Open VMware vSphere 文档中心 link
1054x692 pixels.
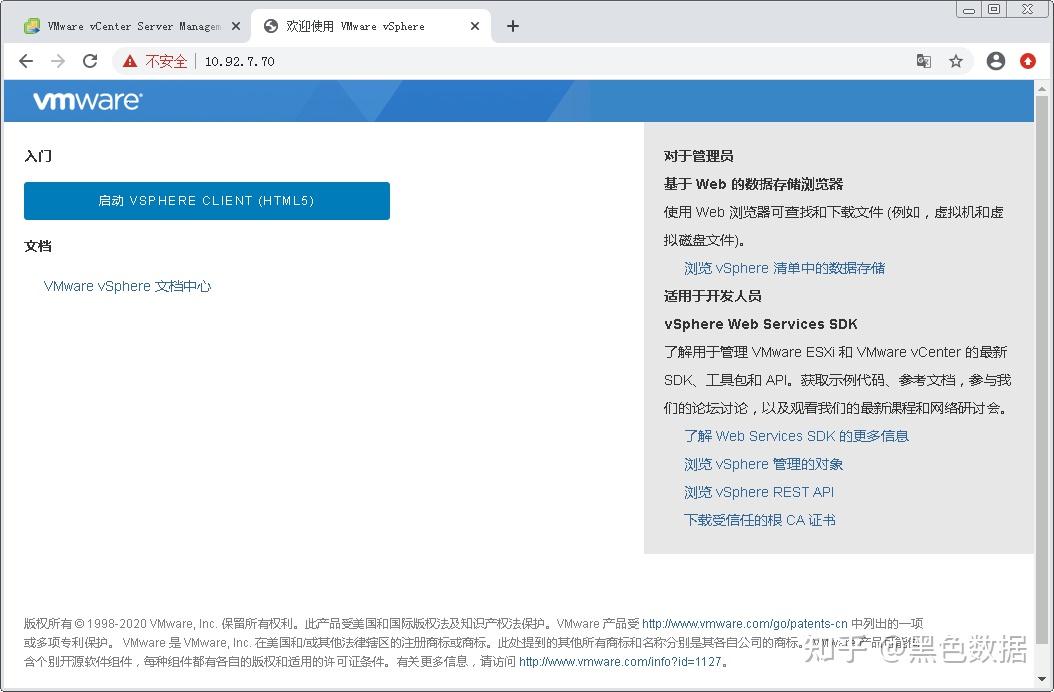click(127, 286)
